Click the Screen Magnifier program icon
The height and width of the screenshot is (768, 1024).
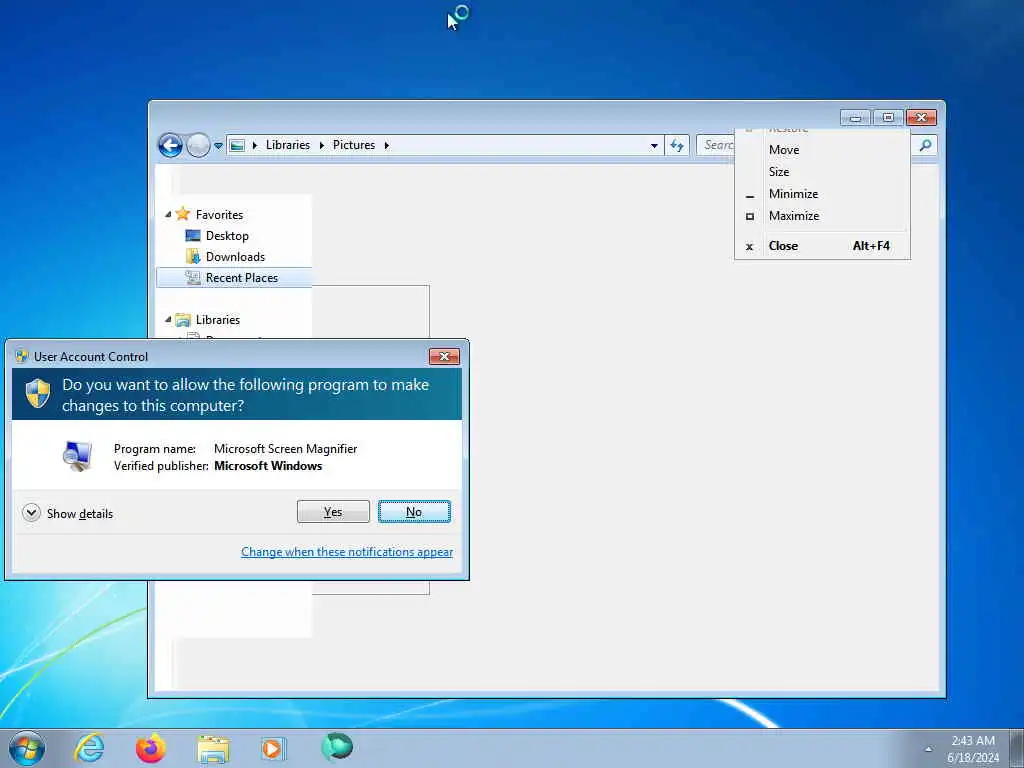click(77, 456)
